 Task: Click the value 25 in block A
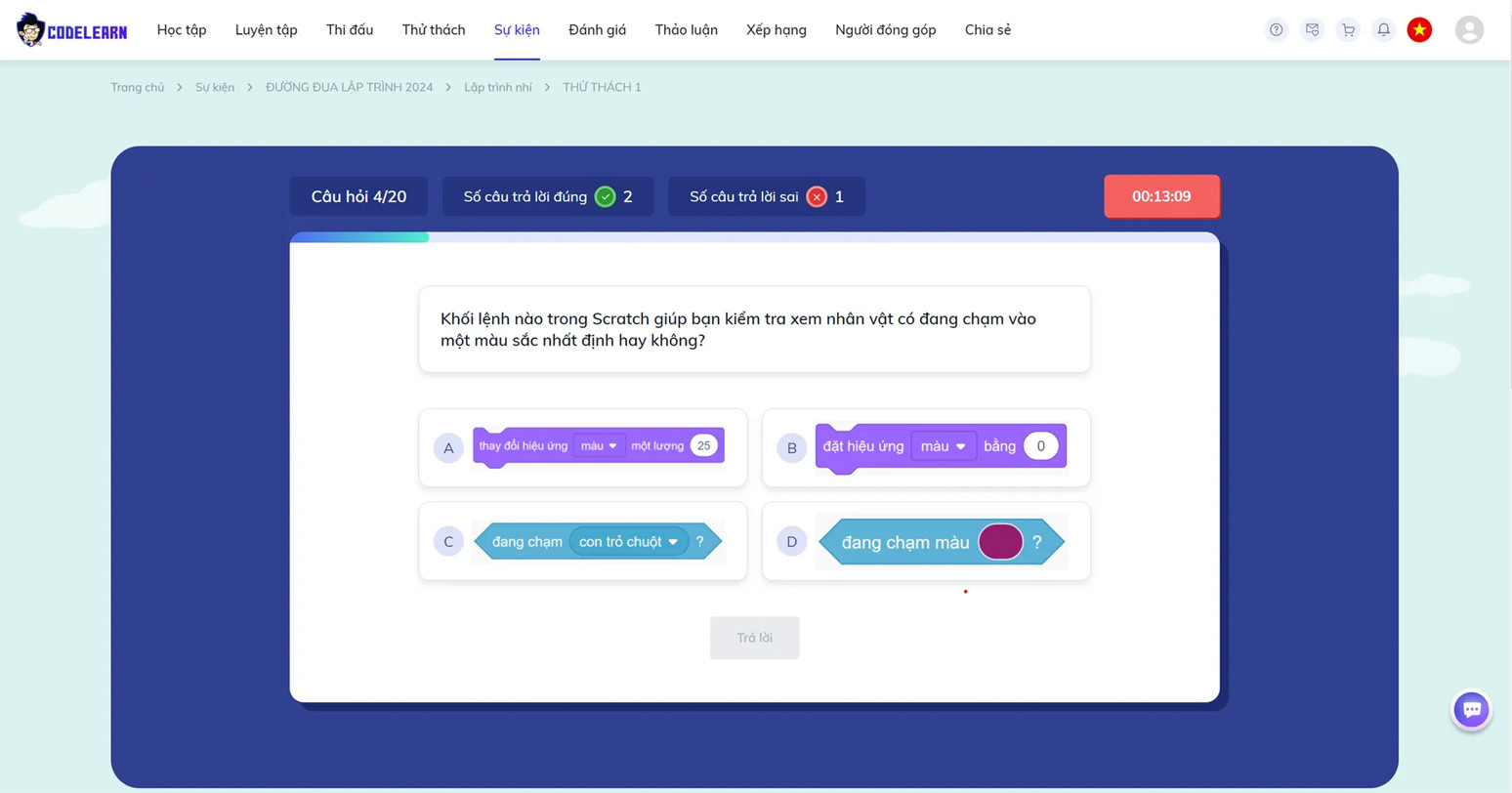point(703,445)
